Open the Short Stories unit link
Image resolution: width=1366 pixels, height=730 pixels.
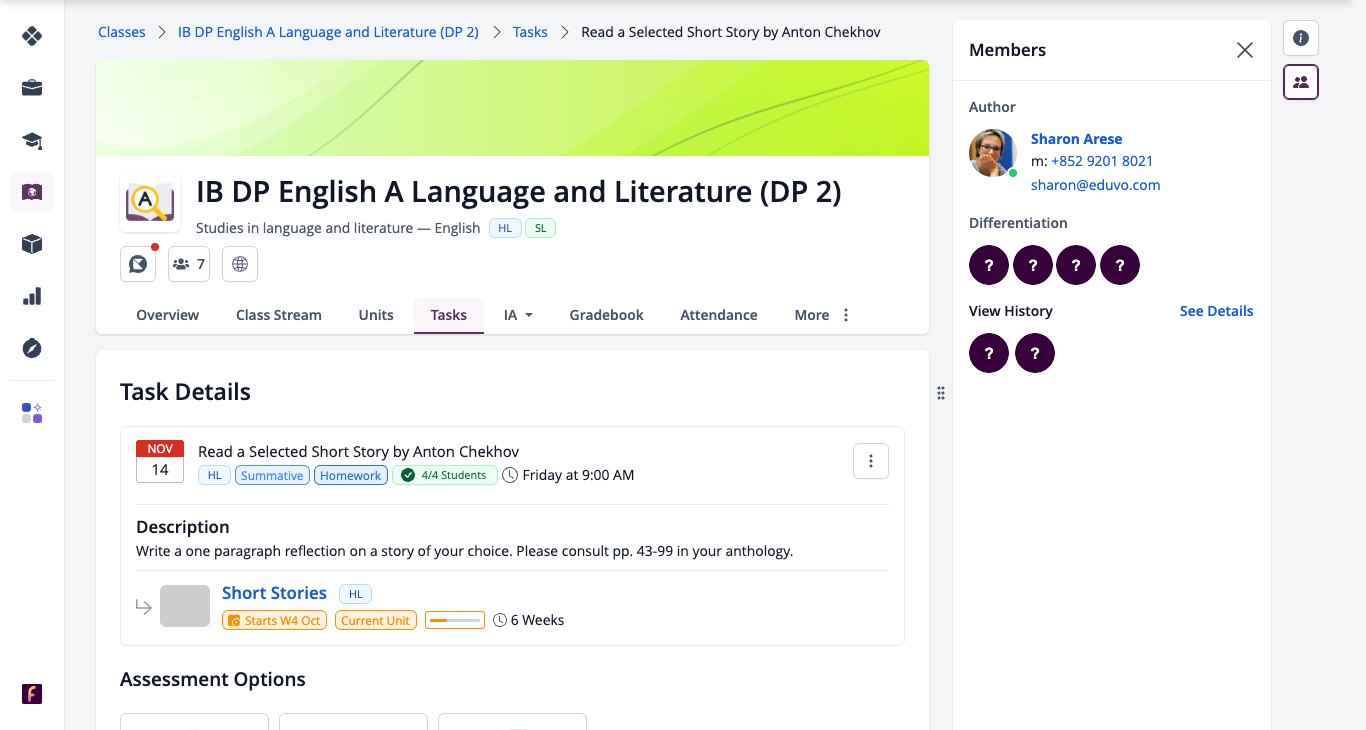tap(274, 593)
